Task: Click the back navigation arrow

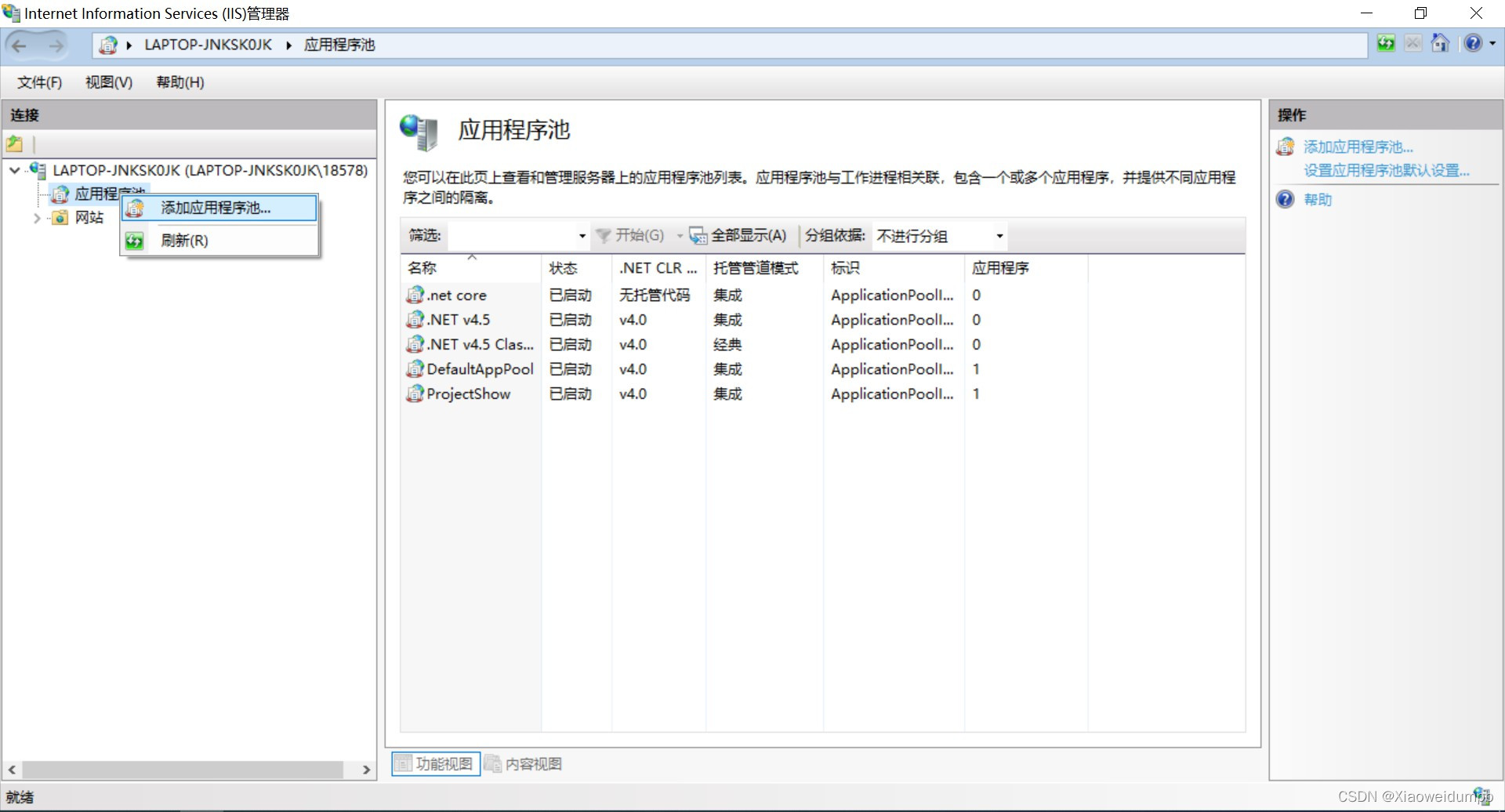Action: pyautogui.click(x=20, y=45)
